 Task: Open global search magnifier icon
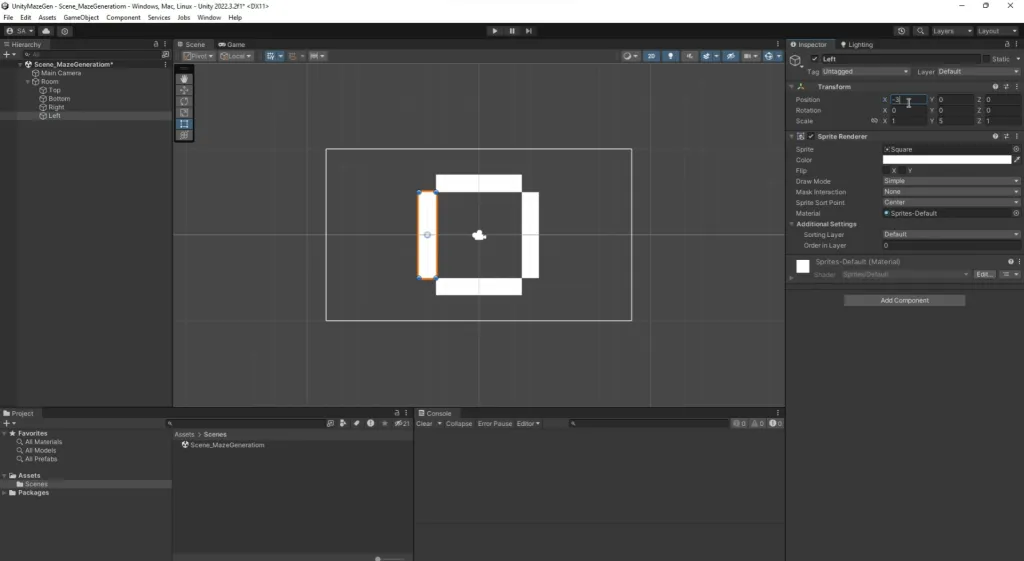[x=919, y=31]
